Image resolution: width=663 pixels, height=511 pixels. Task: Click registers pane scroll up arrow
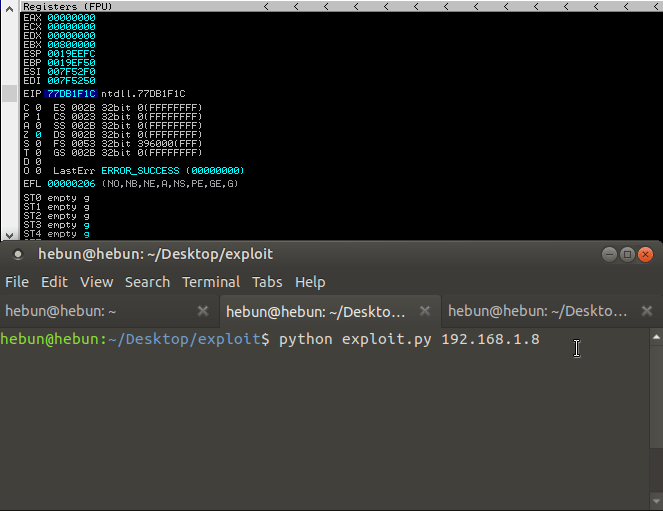[x=9, y=8]
